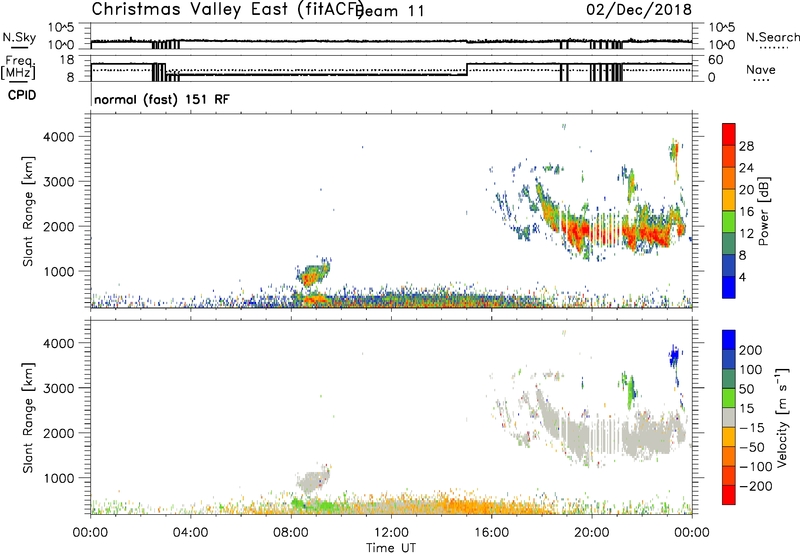Click the "4" tick on Power colorbar
The image size is (800, 554).
tap(742, 277)
